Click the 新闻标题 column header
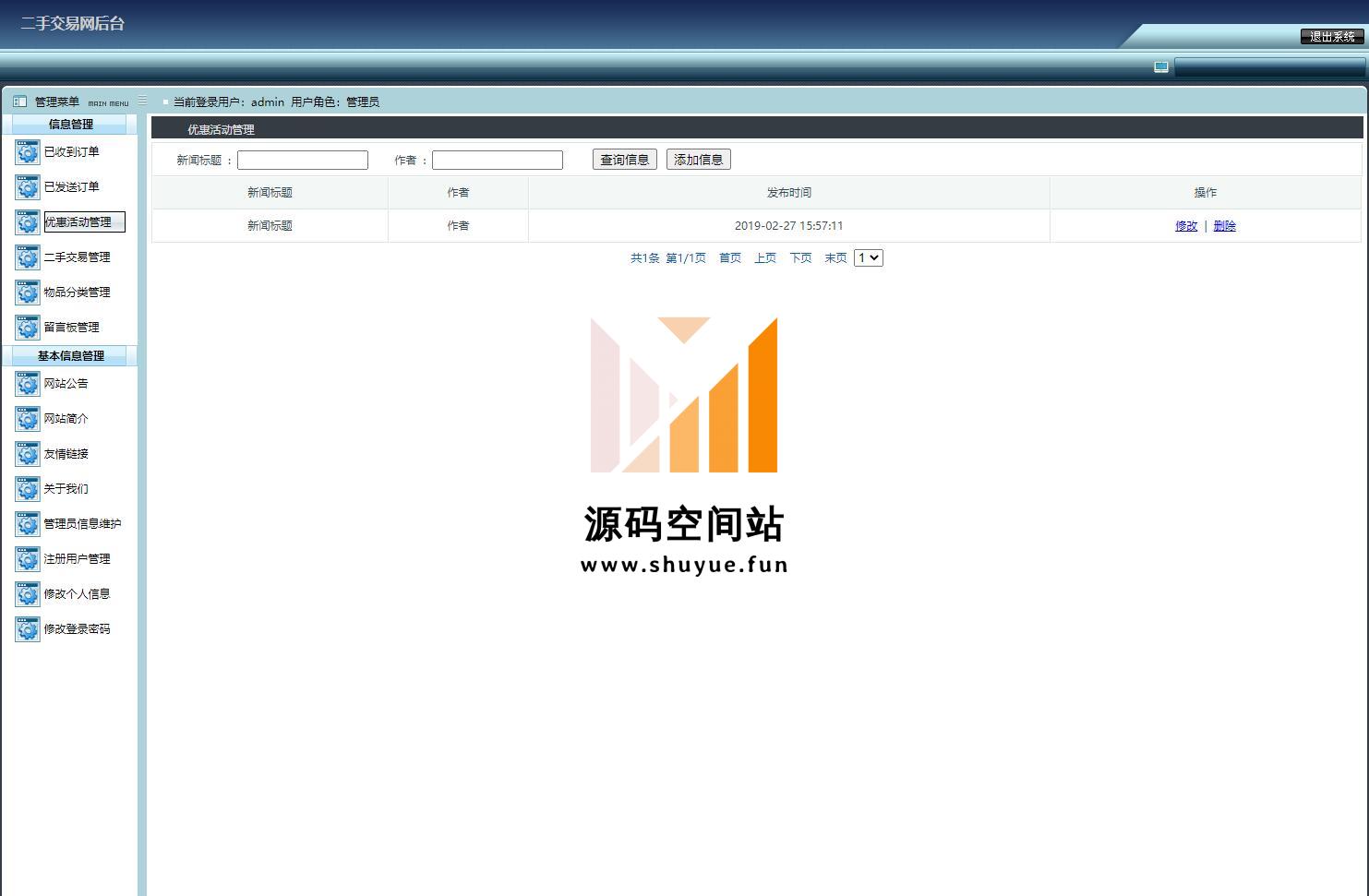The width and height of the screenshot is (1369, 896). (270, 193)
